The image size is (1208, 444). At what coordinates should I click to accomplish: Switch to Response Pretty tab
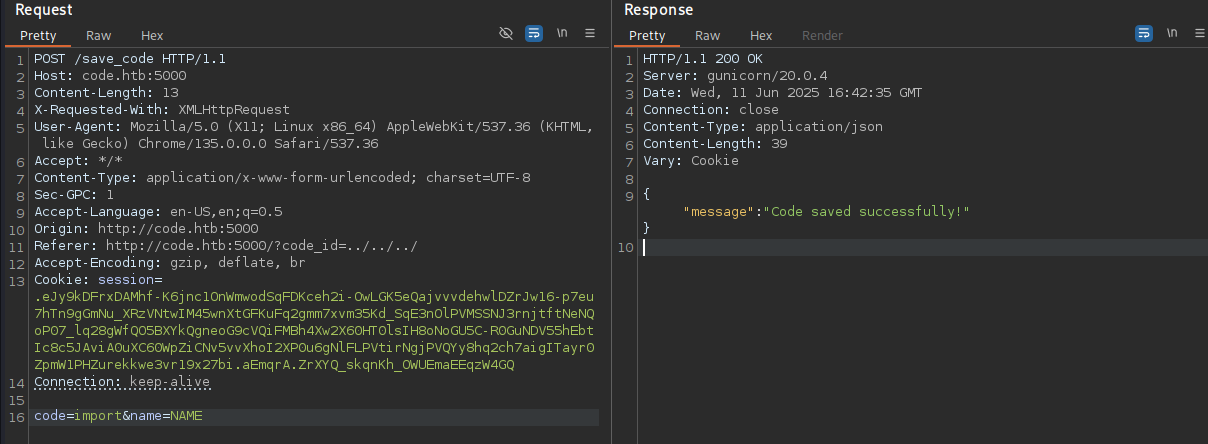pyautogui.click(x=647, y=35)
